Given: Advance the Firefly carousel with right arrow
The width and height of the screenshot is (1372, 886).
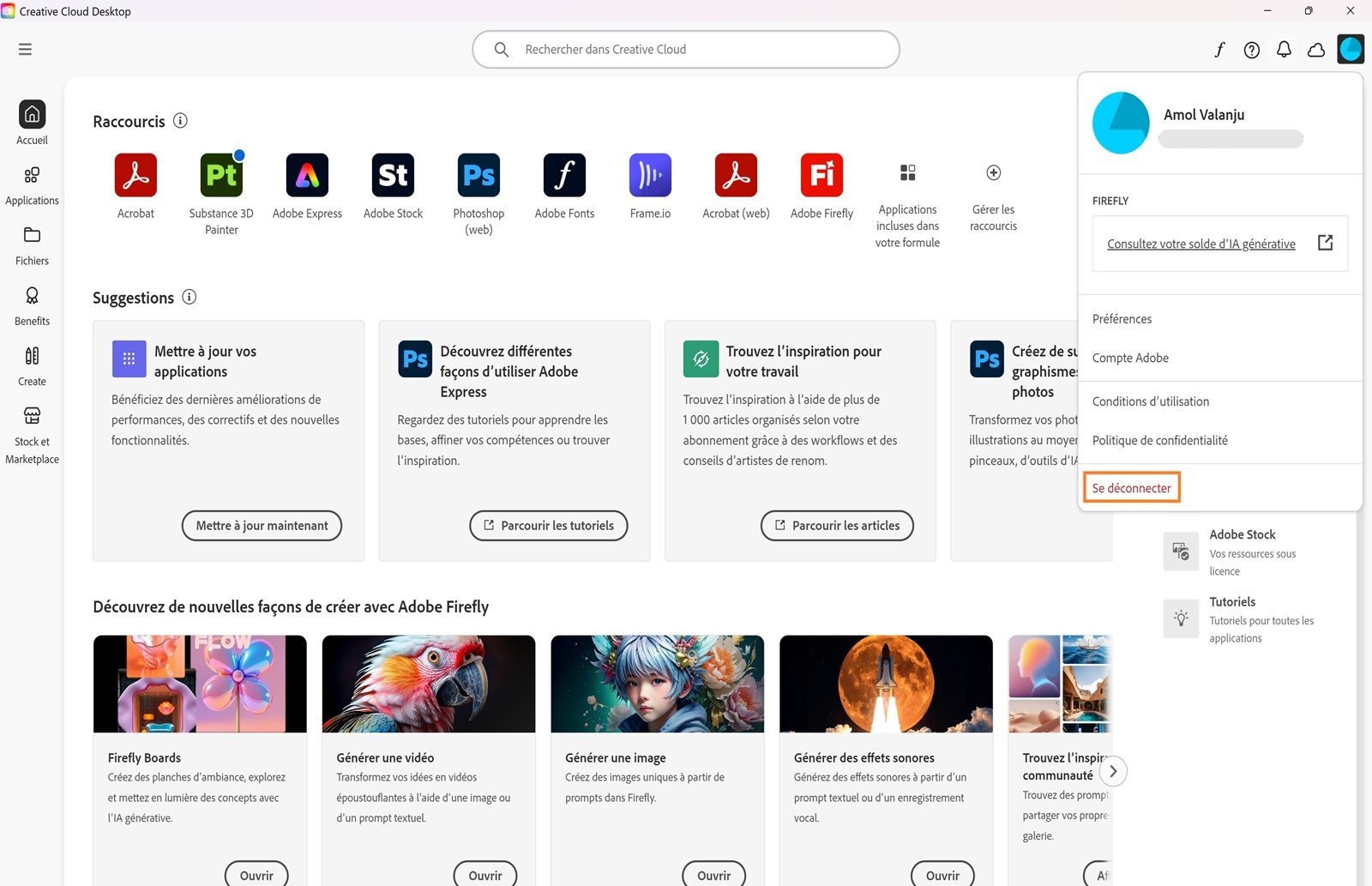Looking at the screenshot, I should click(x=1112, y=771).
